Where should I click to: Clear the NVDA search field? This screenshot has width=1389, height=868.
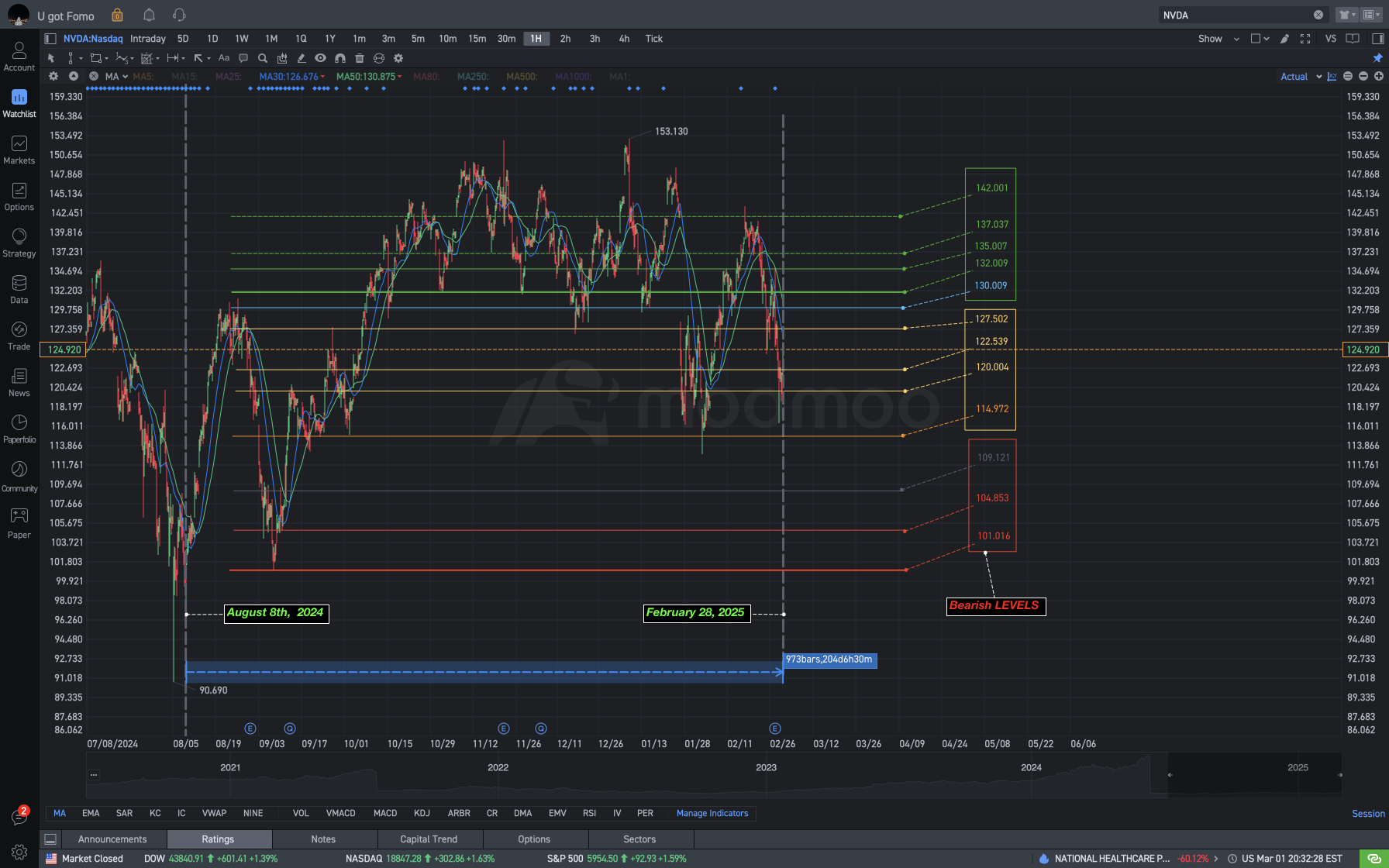tap(1318, 15)
